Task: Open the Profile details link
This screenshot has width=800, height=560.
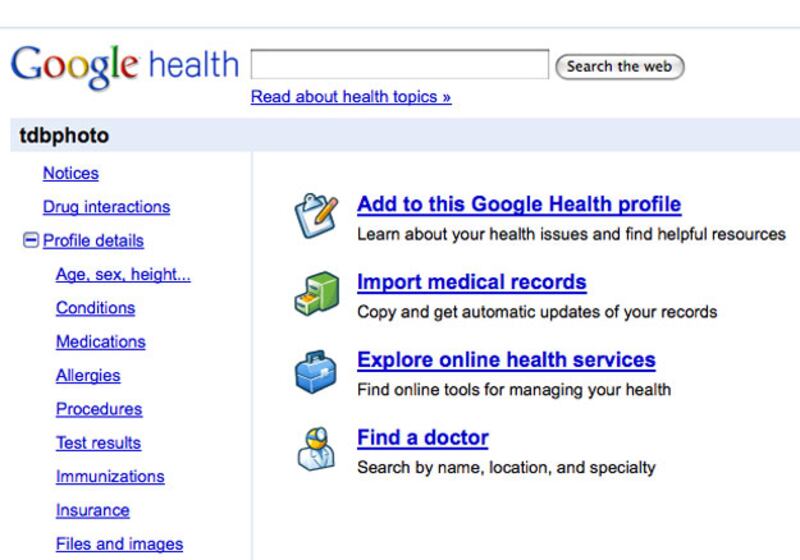Action: click(x=93, y=241)
